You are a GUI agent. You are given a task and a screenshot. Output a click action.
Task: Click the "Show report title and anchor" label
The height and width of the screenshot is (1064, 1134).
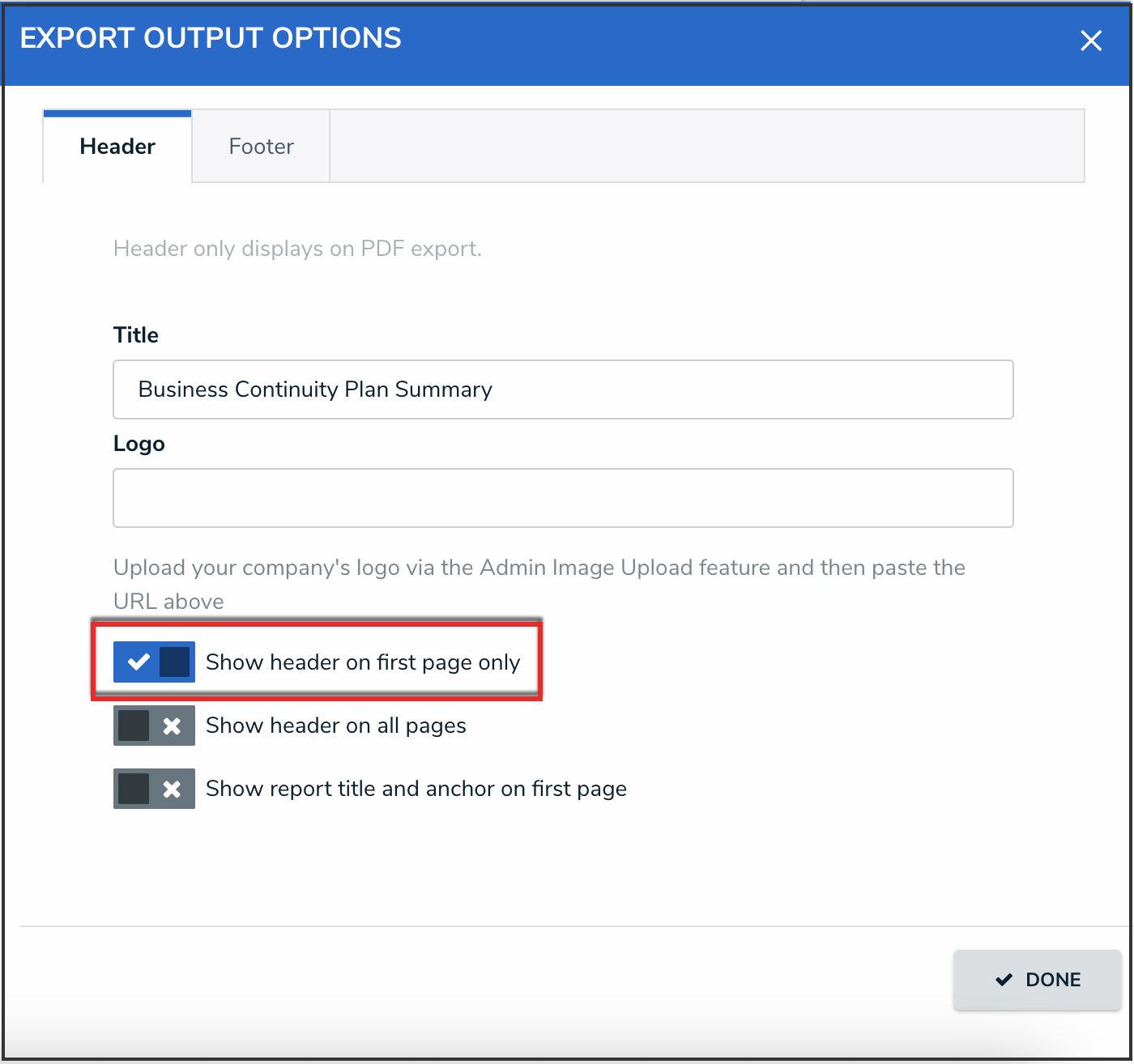(x=416, y=789)
